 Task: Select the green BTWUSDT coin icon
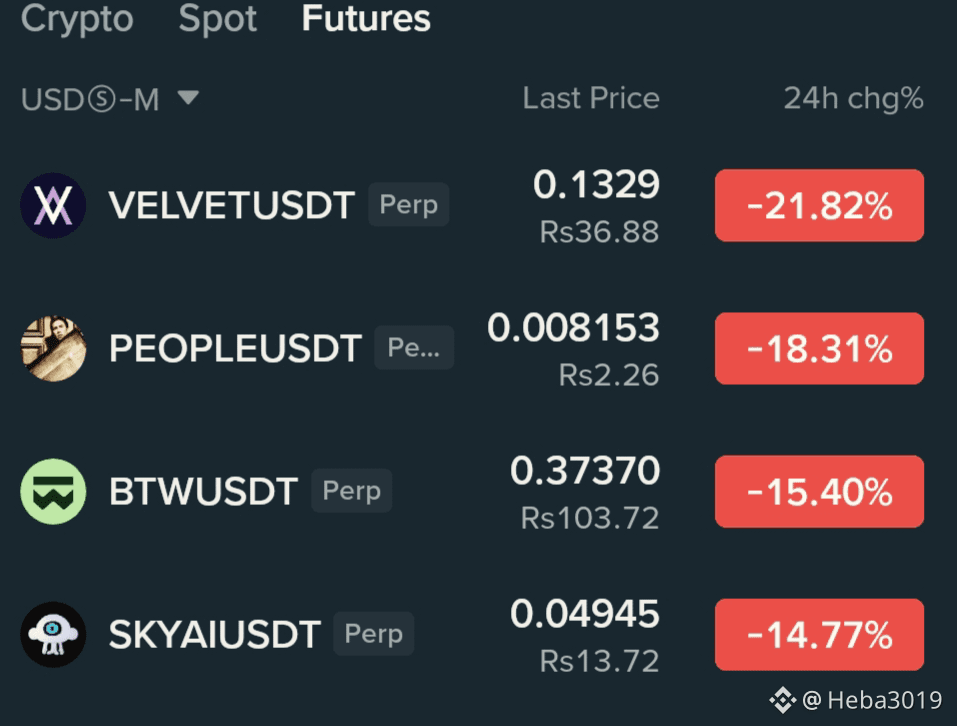pos(53,492)
